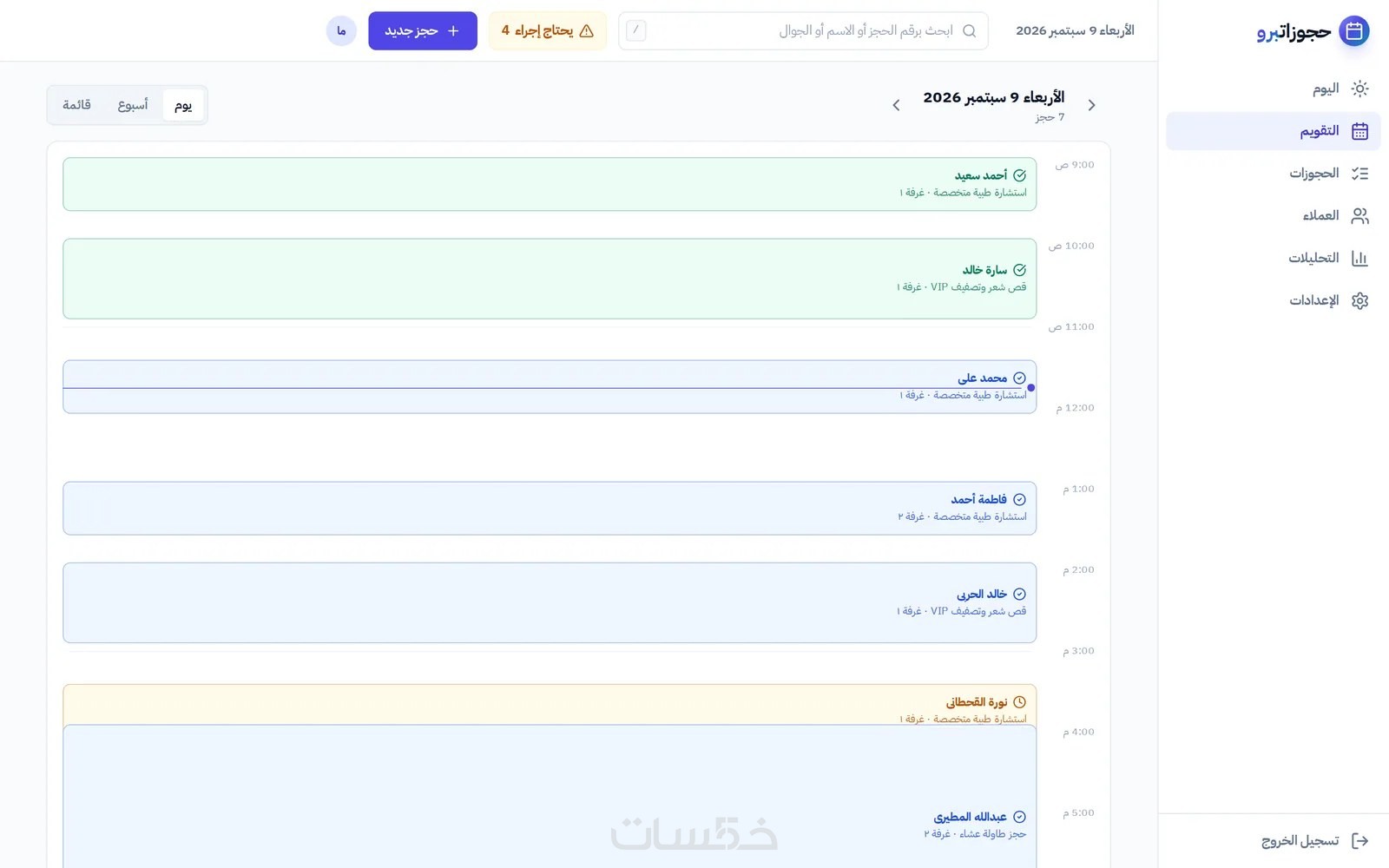
Task: Switch to قائمة view
Action: coord(76,105)
